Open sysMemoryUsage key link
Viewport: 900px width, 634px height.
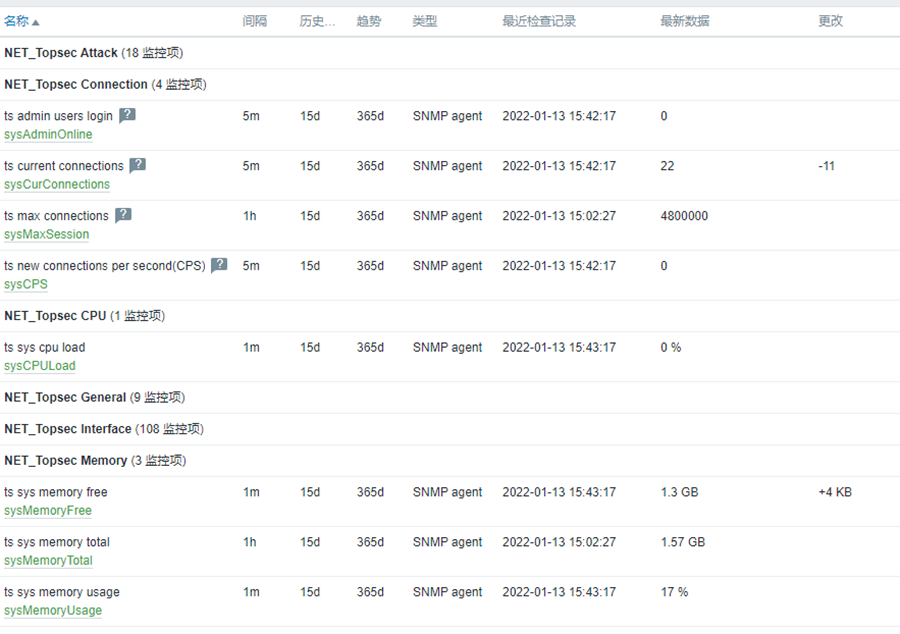(53, 610)
